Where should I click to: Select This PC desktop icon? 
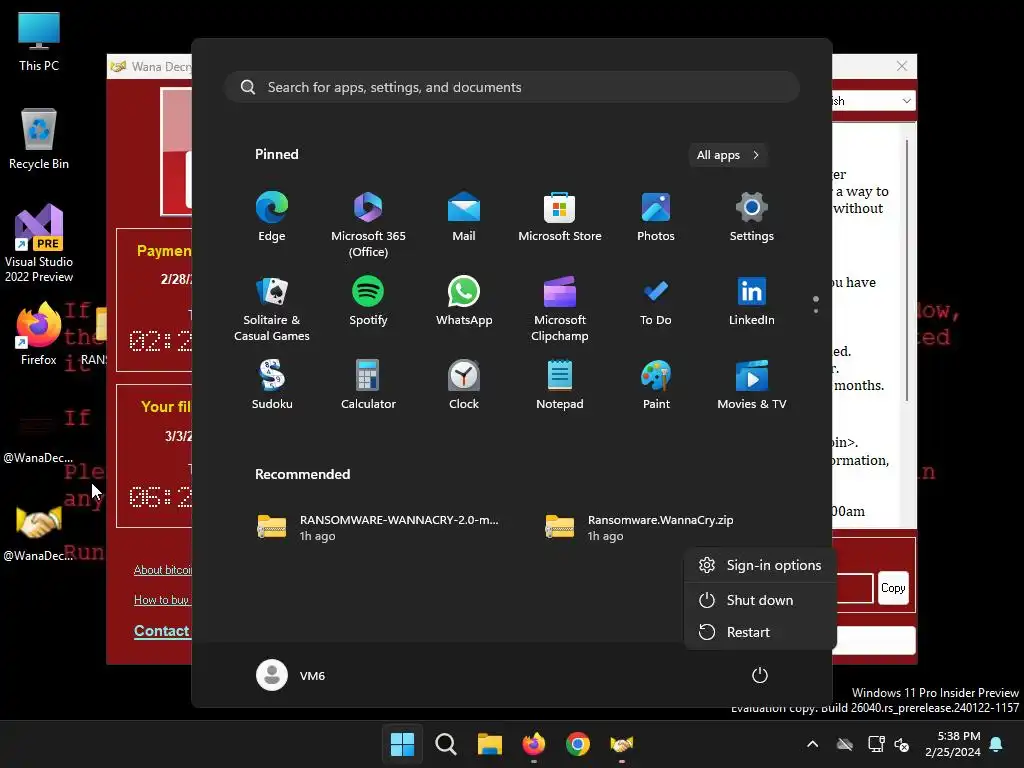pyautogui.click(x=39, y=42)
